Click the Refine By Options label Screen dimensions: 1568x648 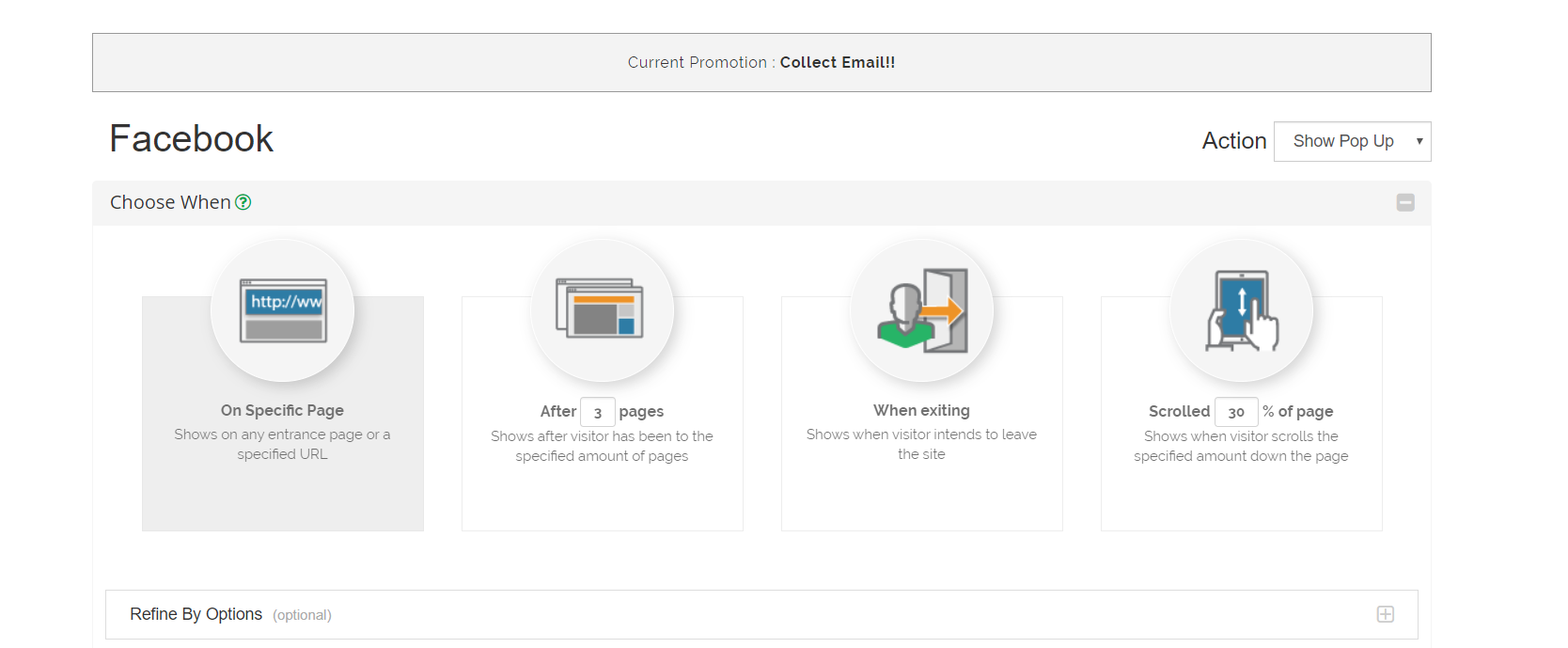(196, 614)
